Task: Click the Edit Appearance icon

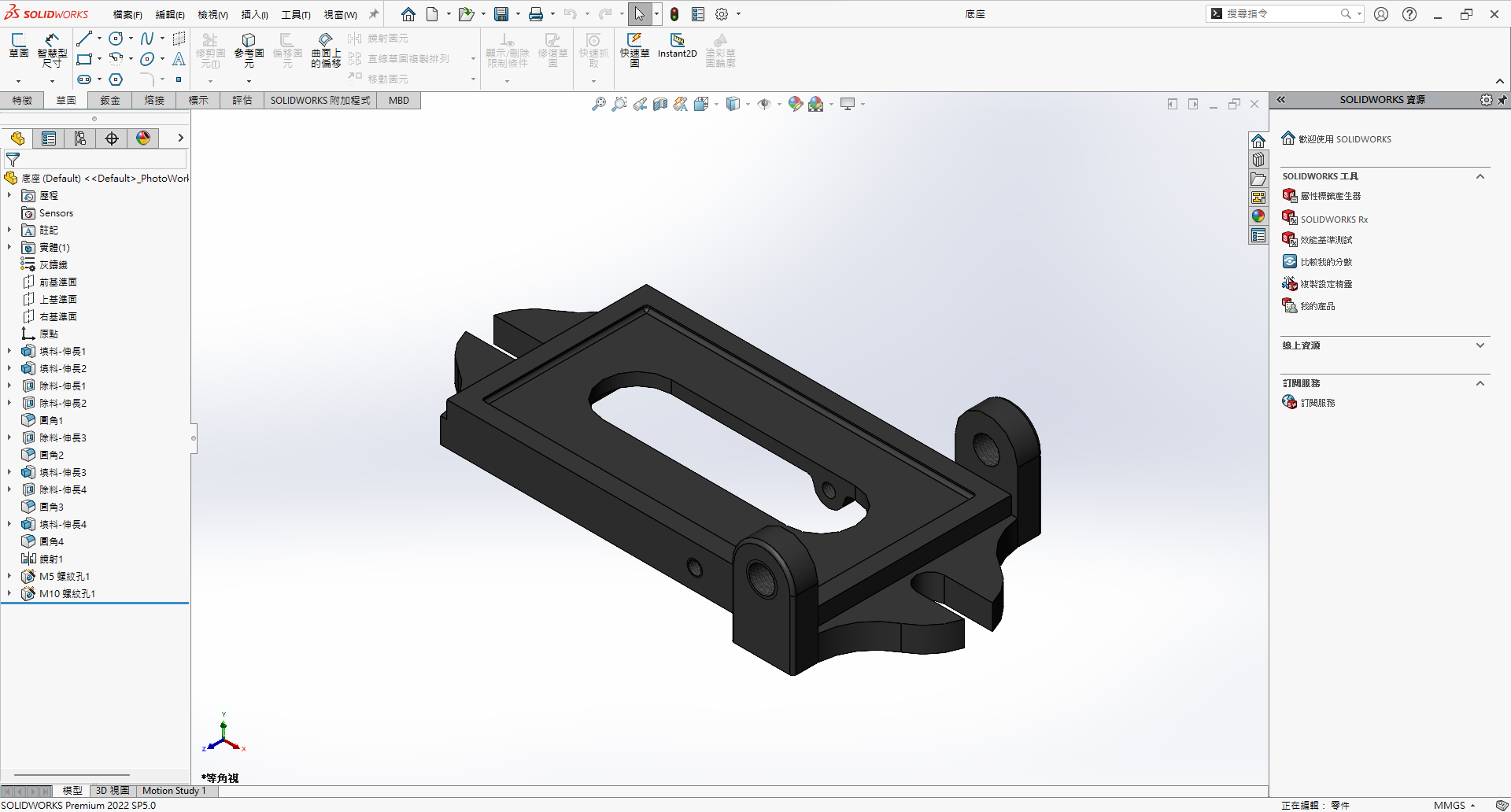Action: 796,104
